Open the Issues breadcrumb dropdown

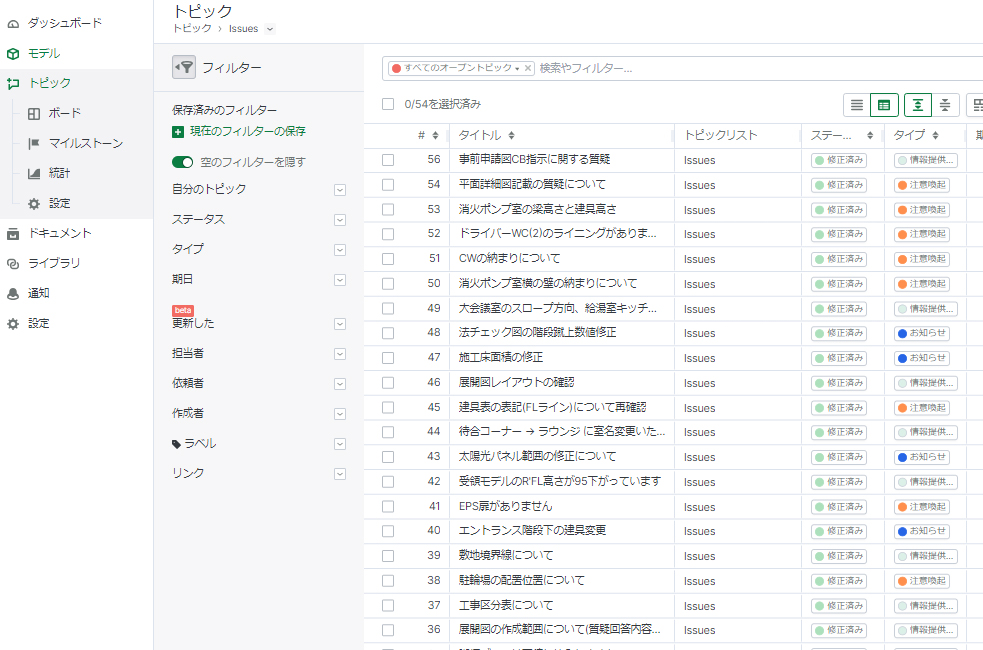point(270,29)
